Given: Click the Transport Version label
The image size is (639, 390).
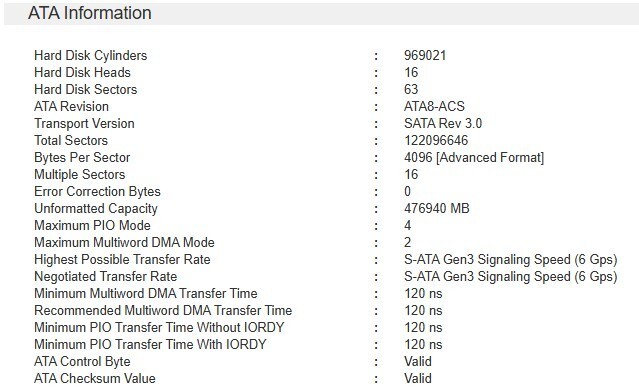Looking at the screenshot, I should pos(84,123).
